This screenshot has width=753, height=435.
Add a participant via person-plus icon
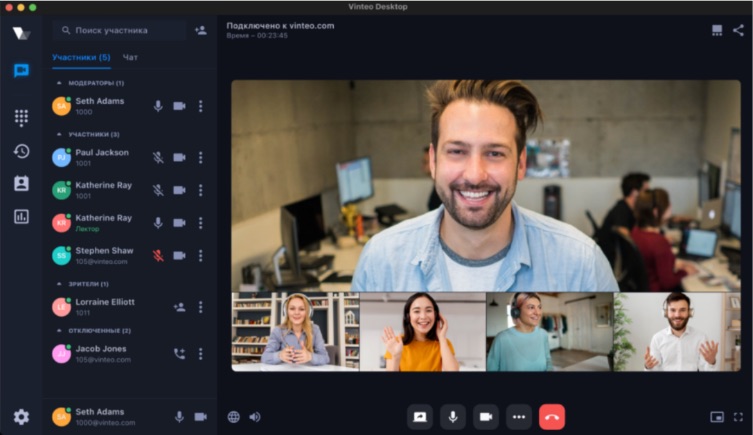[201, 30]
